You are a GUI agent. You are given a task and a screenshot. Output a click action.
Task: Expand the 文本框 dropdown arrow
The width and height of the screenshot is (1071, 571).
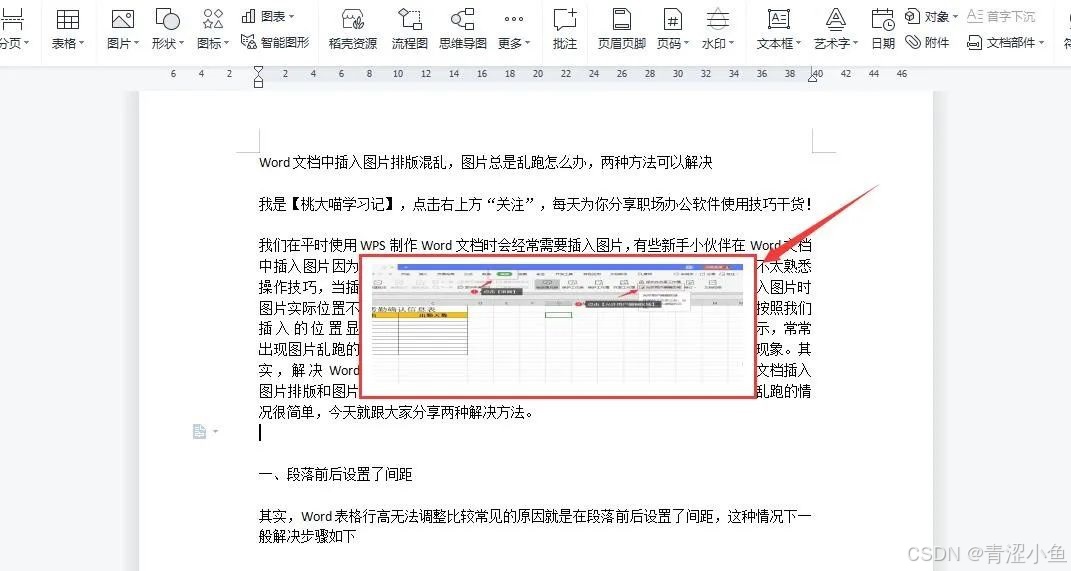coord(798,43)
